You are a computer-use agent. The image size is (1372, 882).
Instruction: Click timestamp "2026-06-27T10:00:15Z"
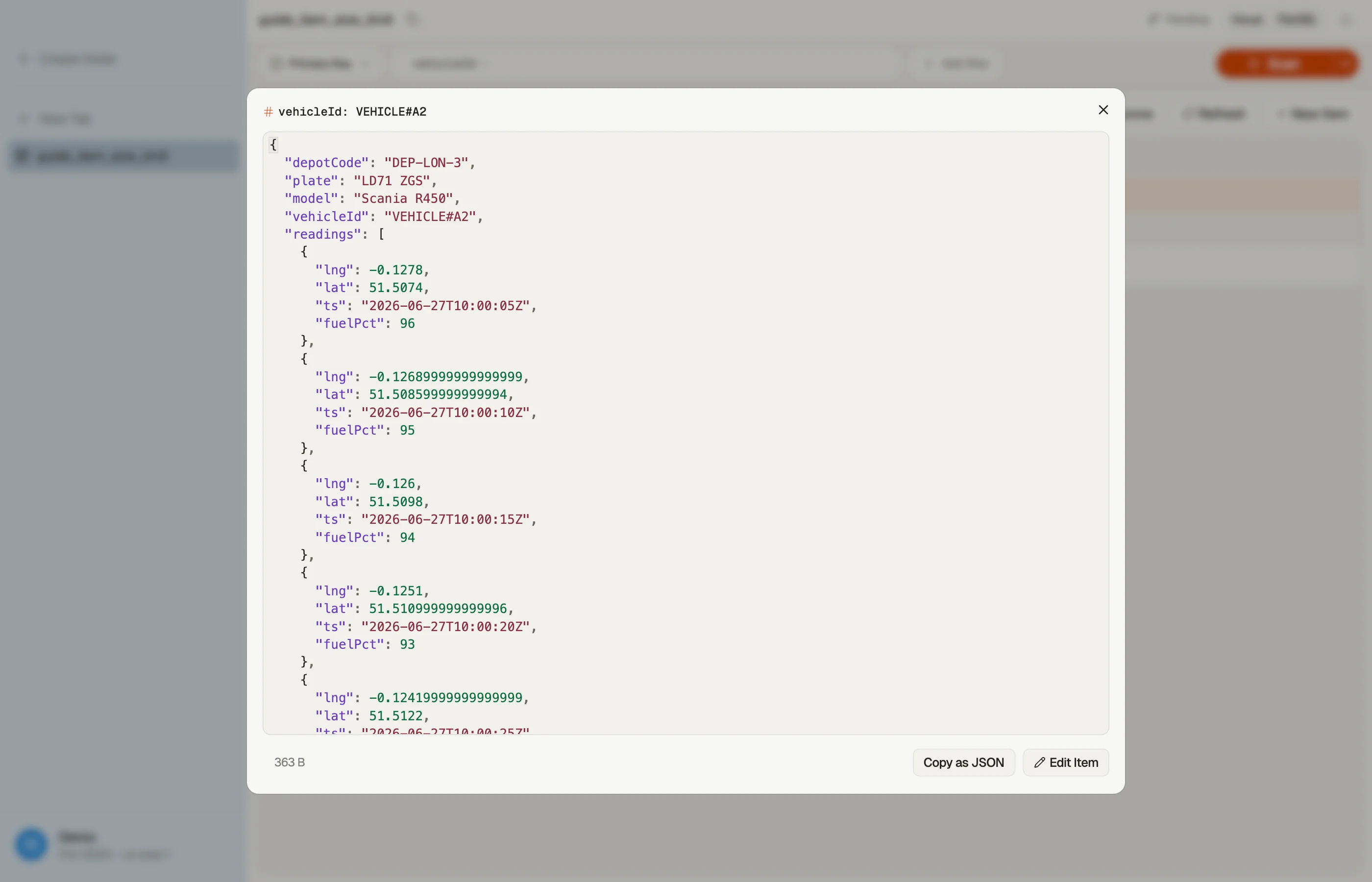tap(445, 519)
